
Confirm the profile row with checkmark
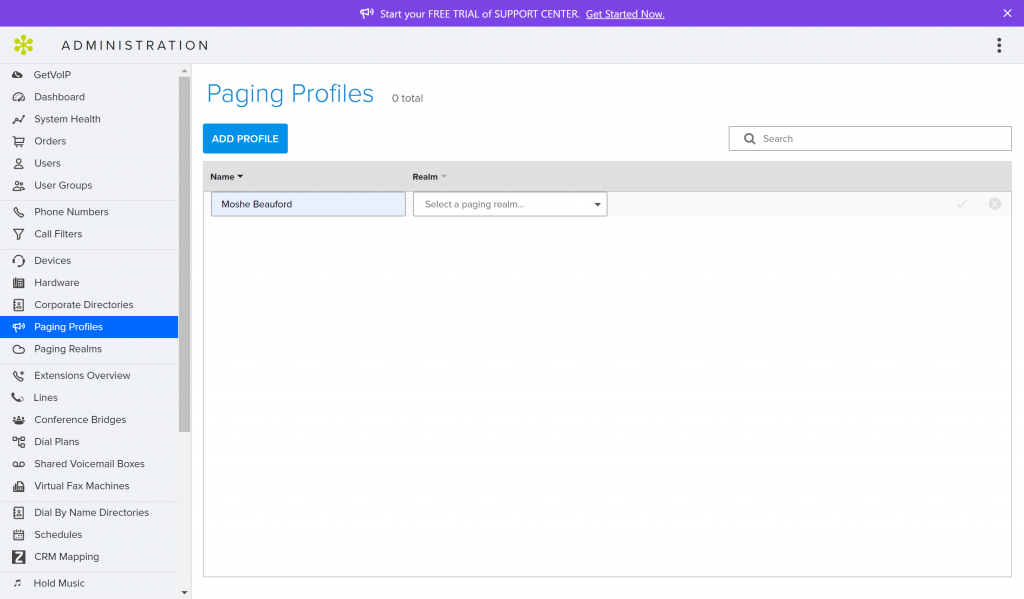(961, 204)
